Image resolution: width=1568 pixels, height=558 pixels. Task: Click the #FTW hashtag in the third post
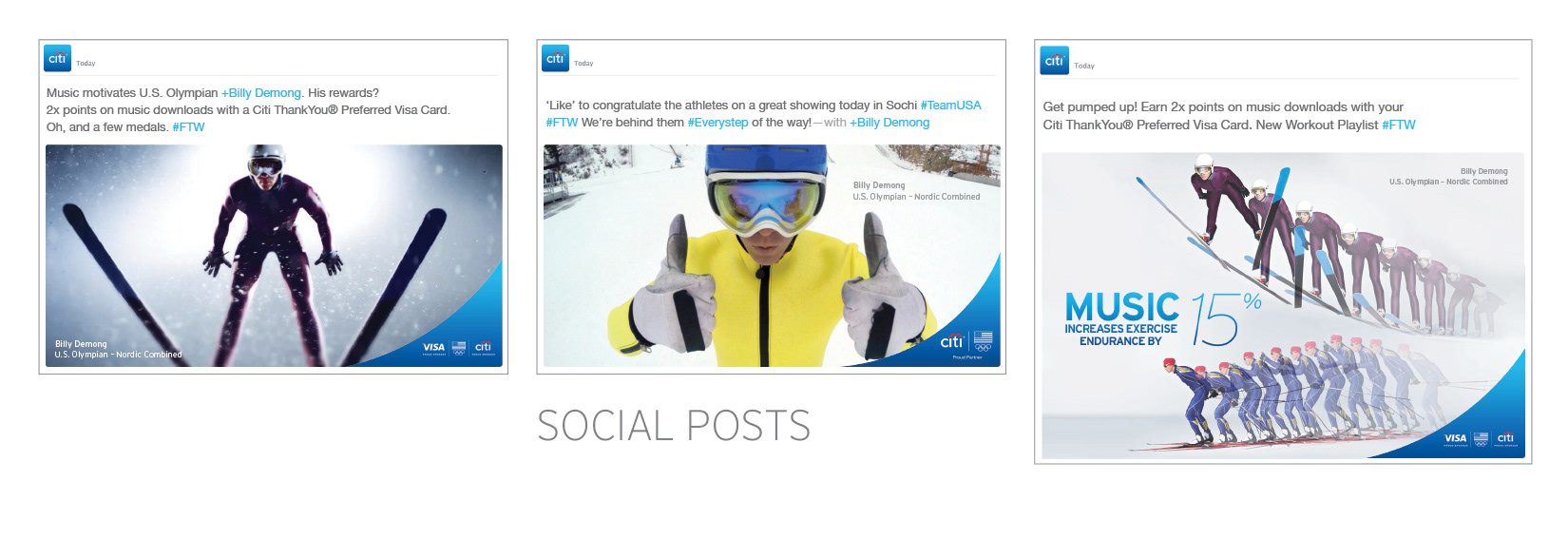click(x=1399, y=125)
